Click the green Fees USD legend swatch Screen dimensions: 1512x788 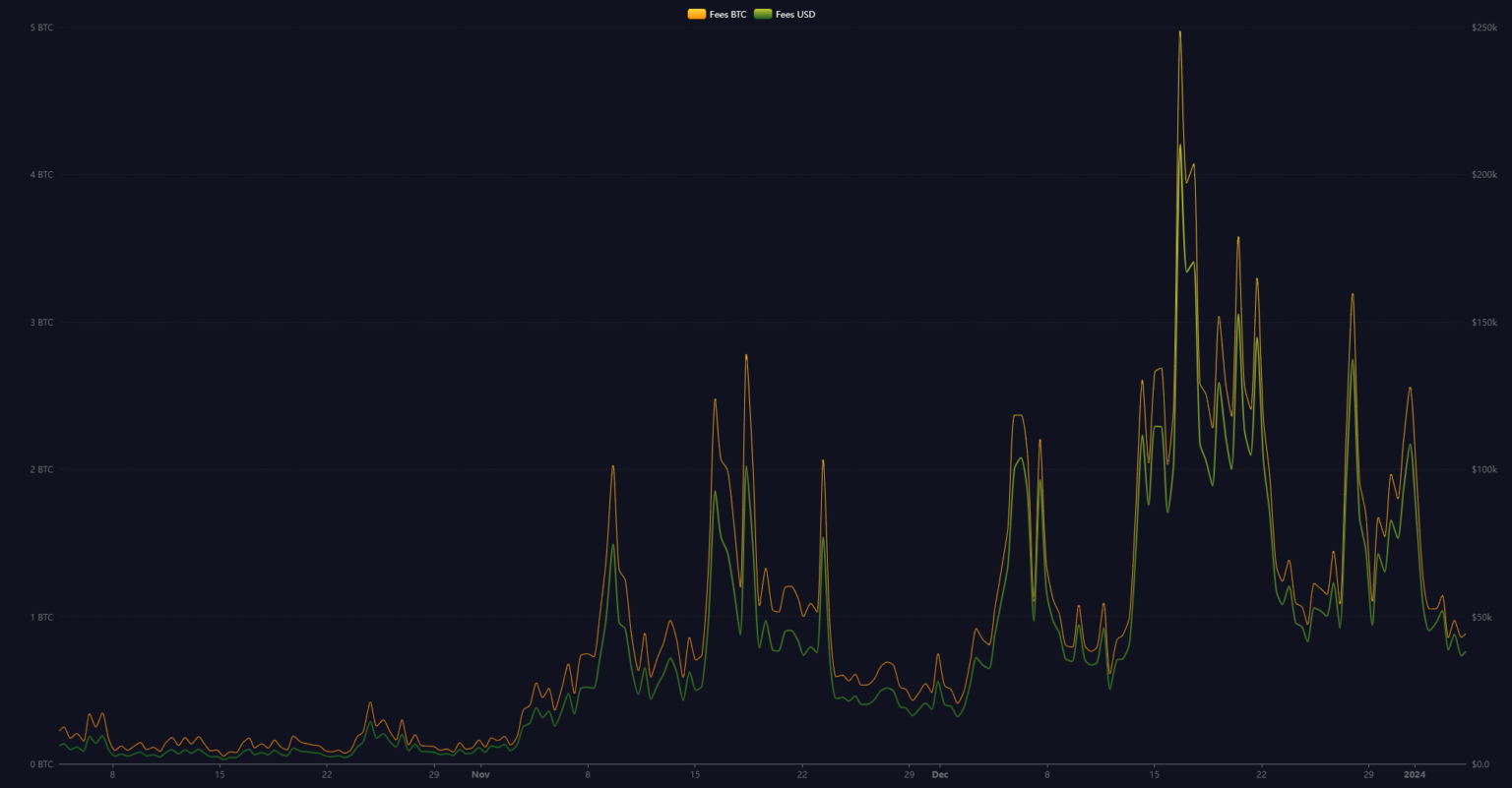(762, 14)
